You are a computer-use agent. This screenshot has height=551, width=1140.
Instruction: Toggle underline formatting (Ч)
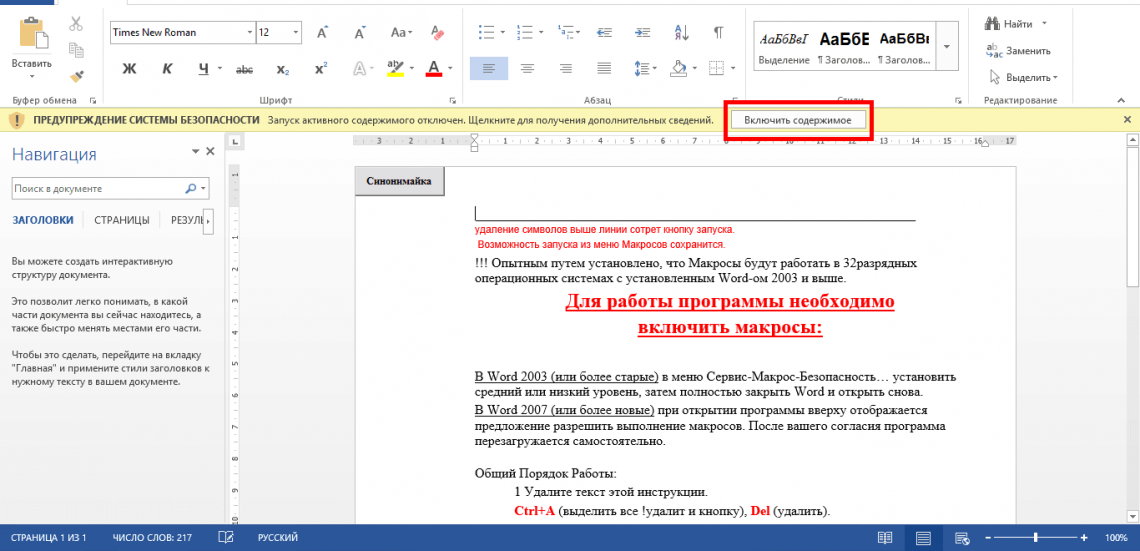click(x=204, y=69)
